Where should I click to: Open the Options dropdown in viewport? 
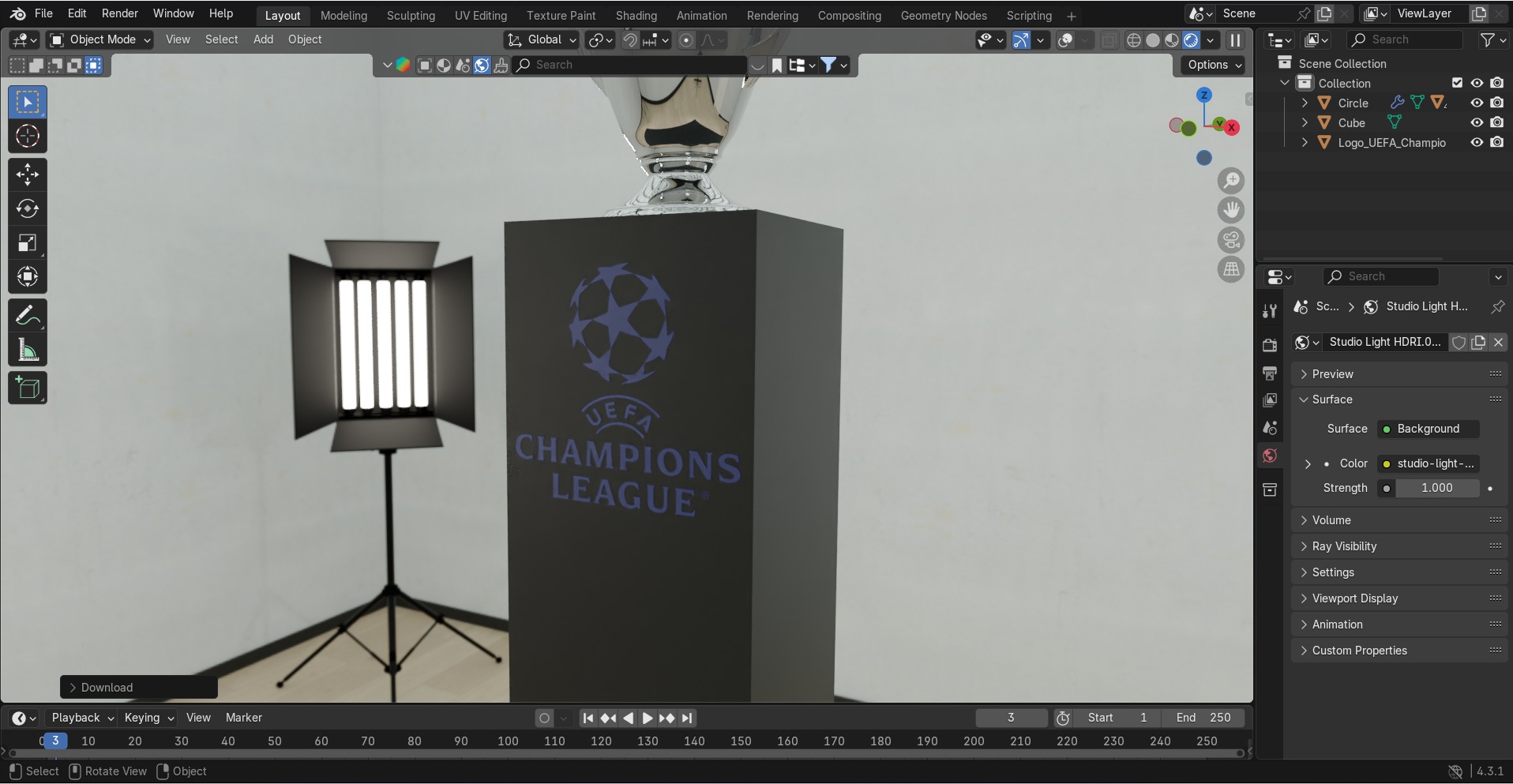[x=1214, y=65]
